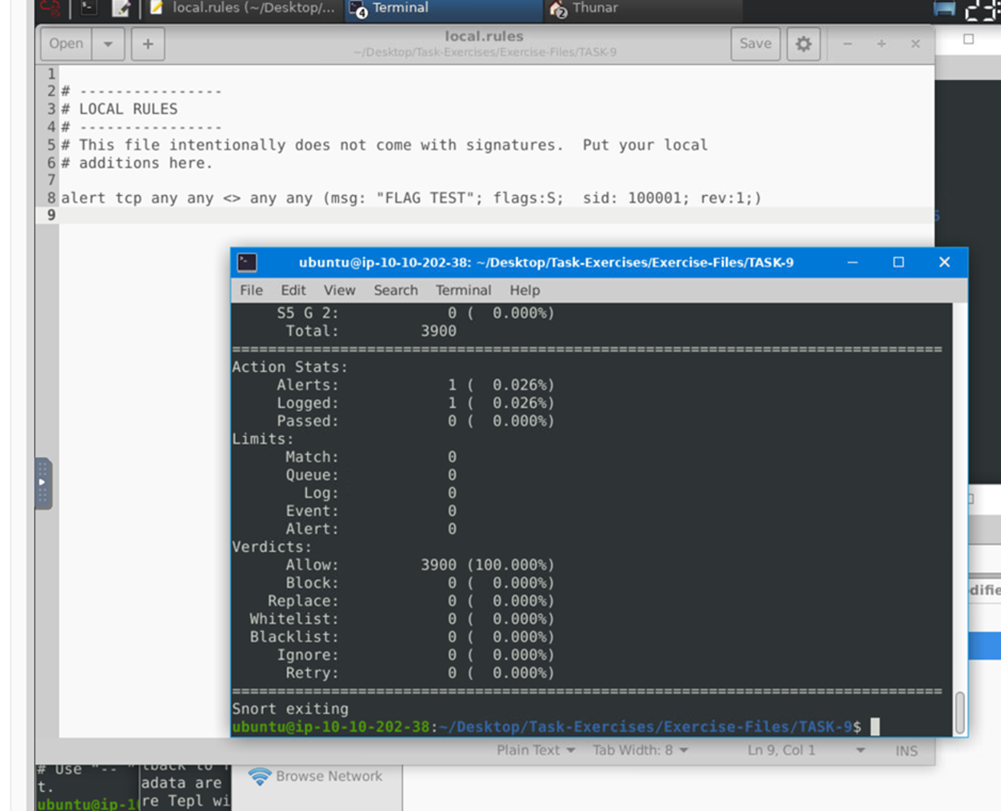
Task: Click the 'Total:' 3900 line
Action: [x=370, y=331]
